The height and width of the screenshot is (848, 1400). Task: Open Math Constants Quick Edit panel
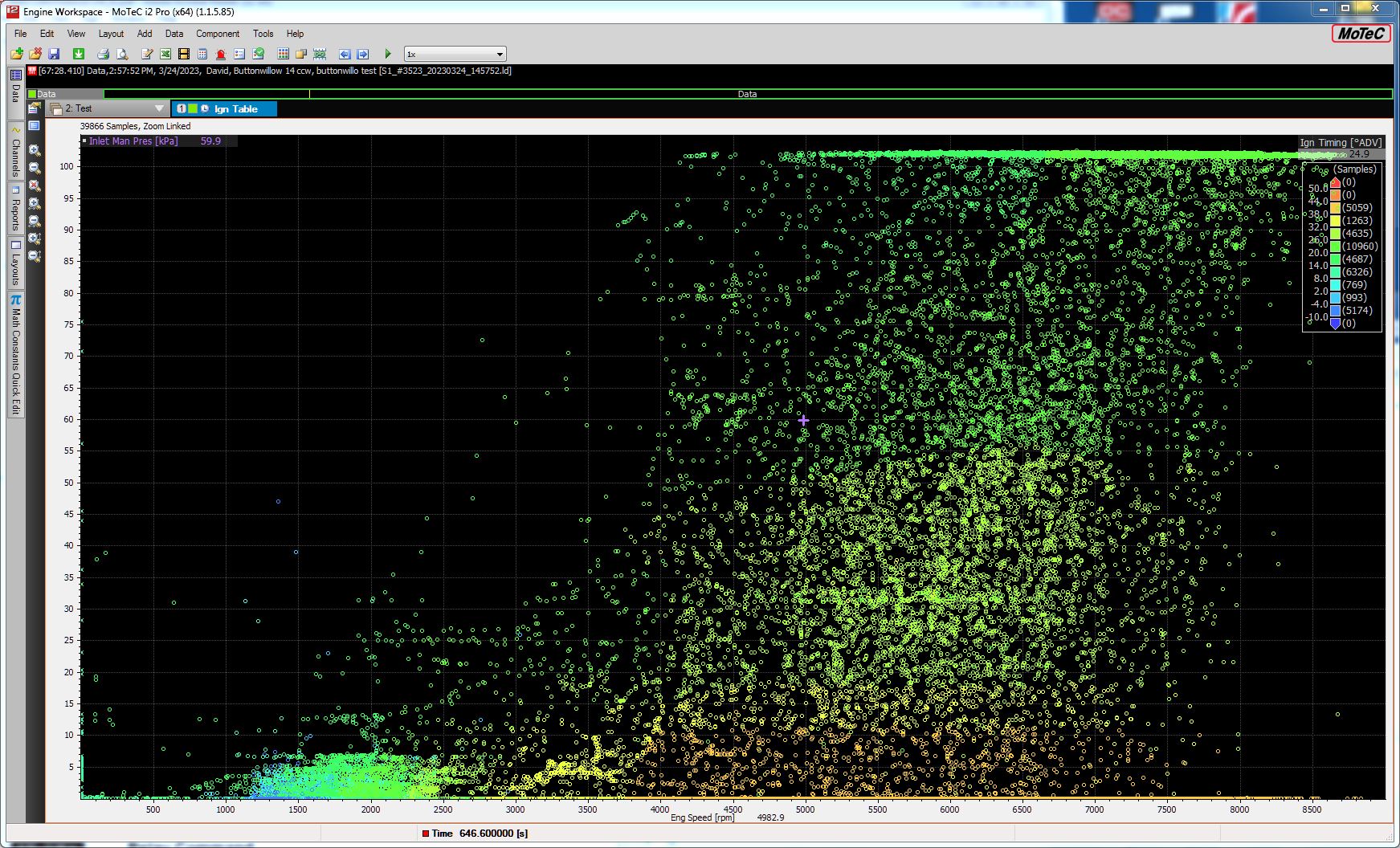(15, 355)
